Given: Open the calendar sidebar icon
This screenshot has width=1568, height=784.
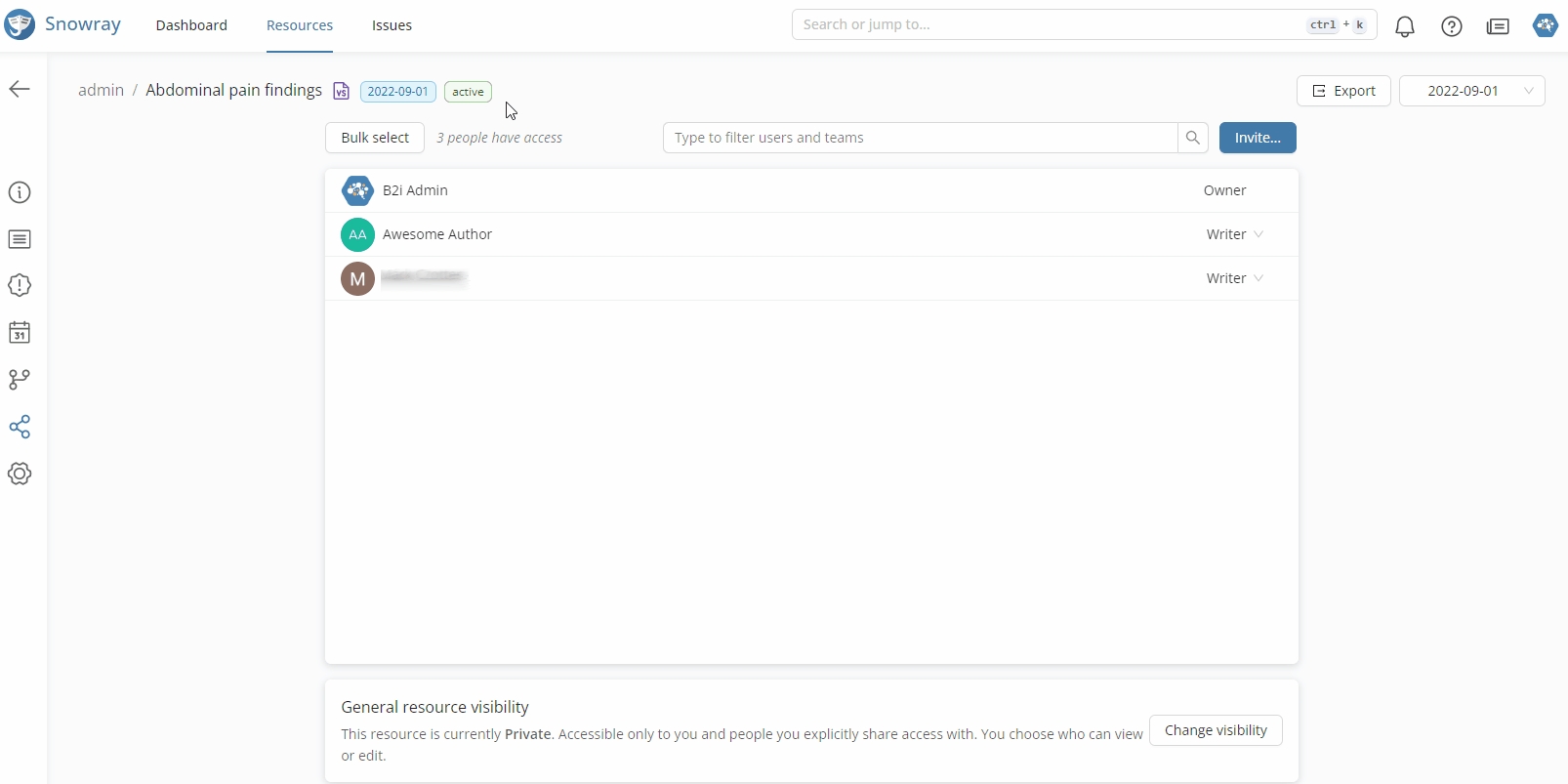Looking at the screenshot, I should [x=20, y=333].
